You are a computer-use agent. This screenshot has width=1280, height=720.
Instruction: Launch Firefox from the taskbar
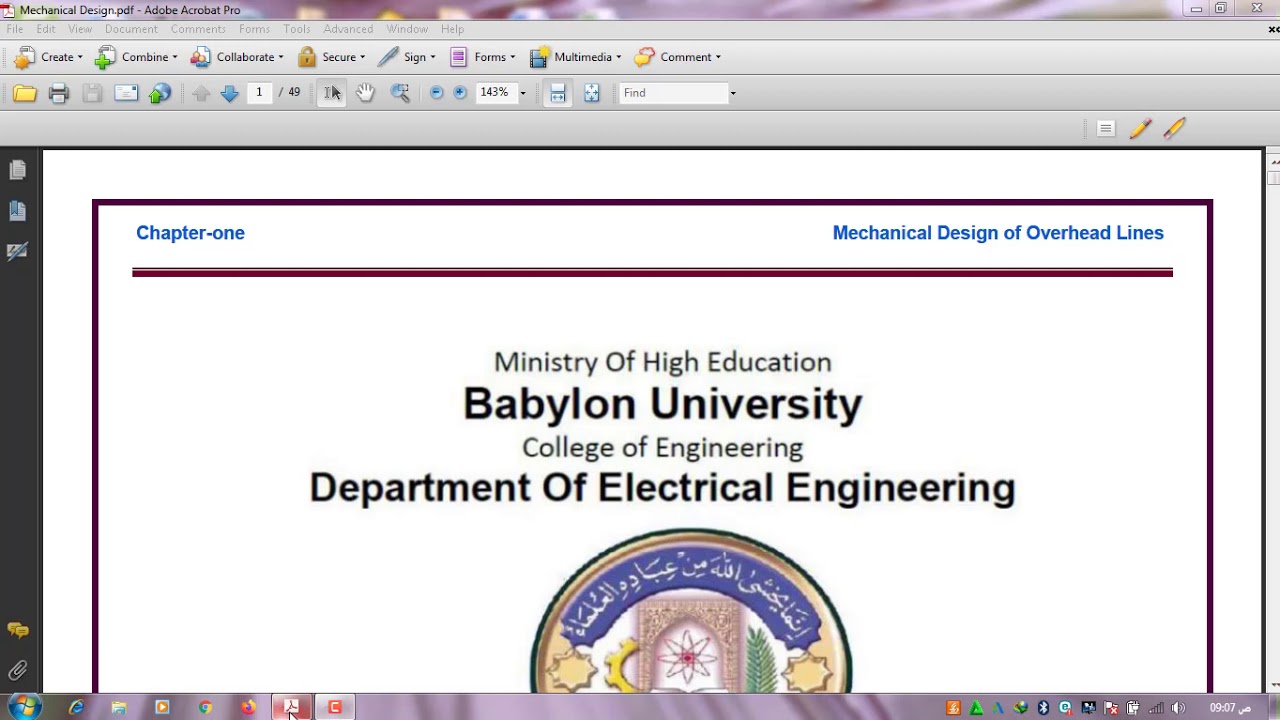point(248,707)
